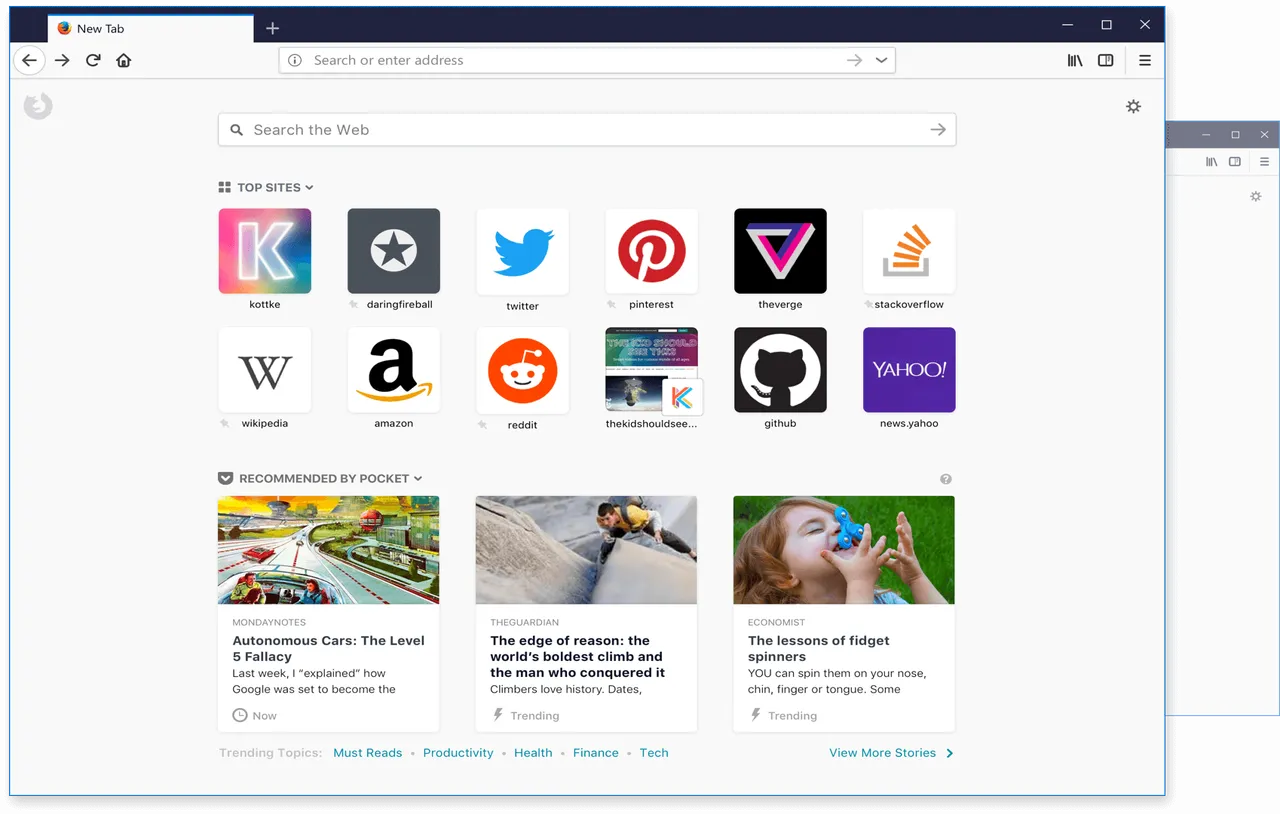Click the Firefox logo on new tab page
This screenshot has width=1280, height=814.
(x=38, y=106)
